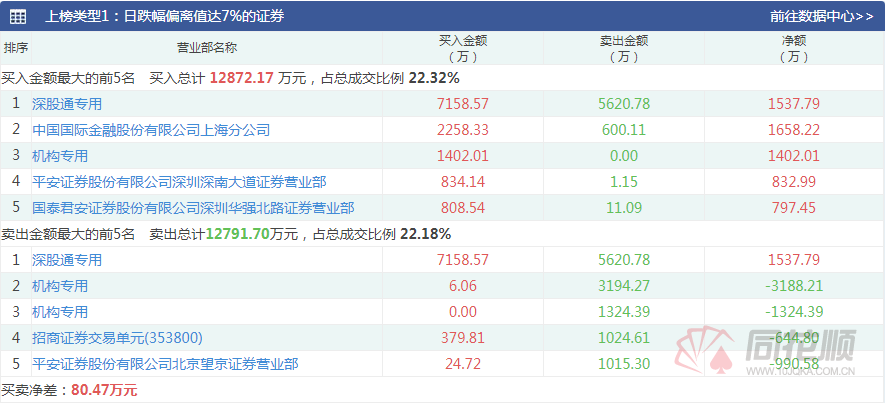Click sell amount 600.11
This screenshot has height=403, width=885.
click(x=624, y=130)
